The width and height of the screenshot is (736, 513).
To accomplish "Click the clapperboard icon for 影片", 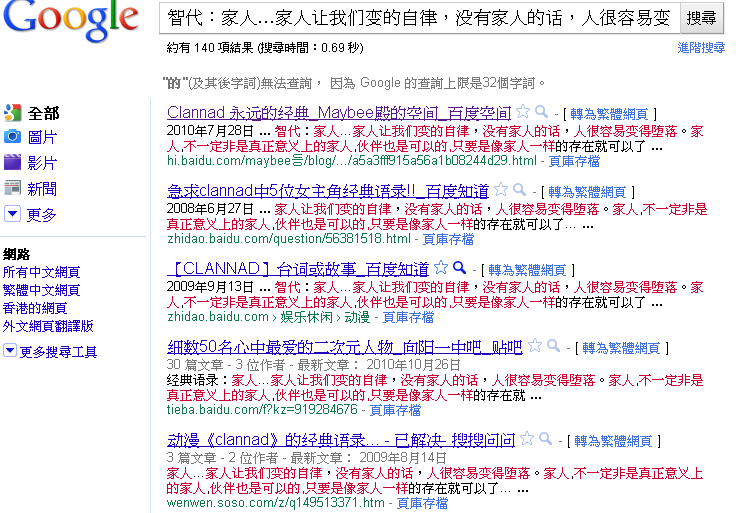I will click(13, 162).
